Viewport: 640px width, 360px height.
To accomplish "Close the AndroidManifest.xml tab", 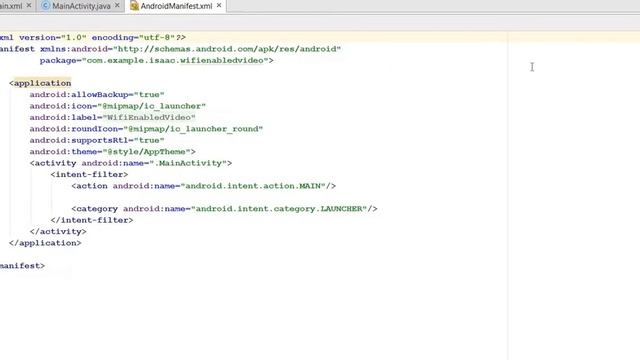I will coord(219,5).
